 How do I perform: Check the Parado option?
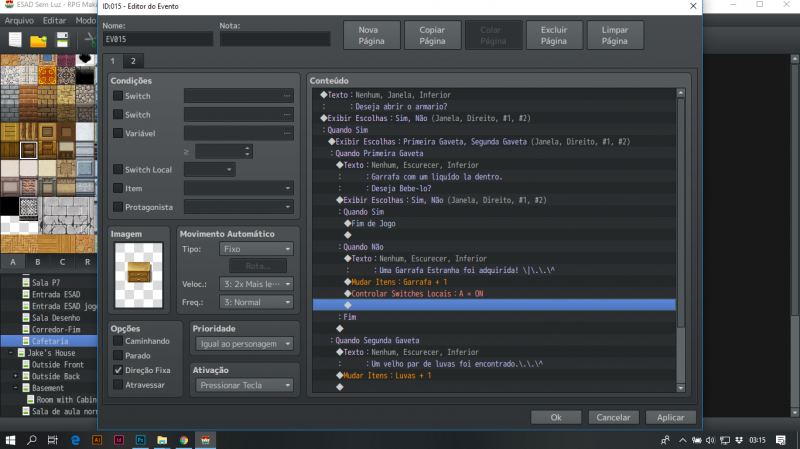pyautogui.click(x=118, y=355)
